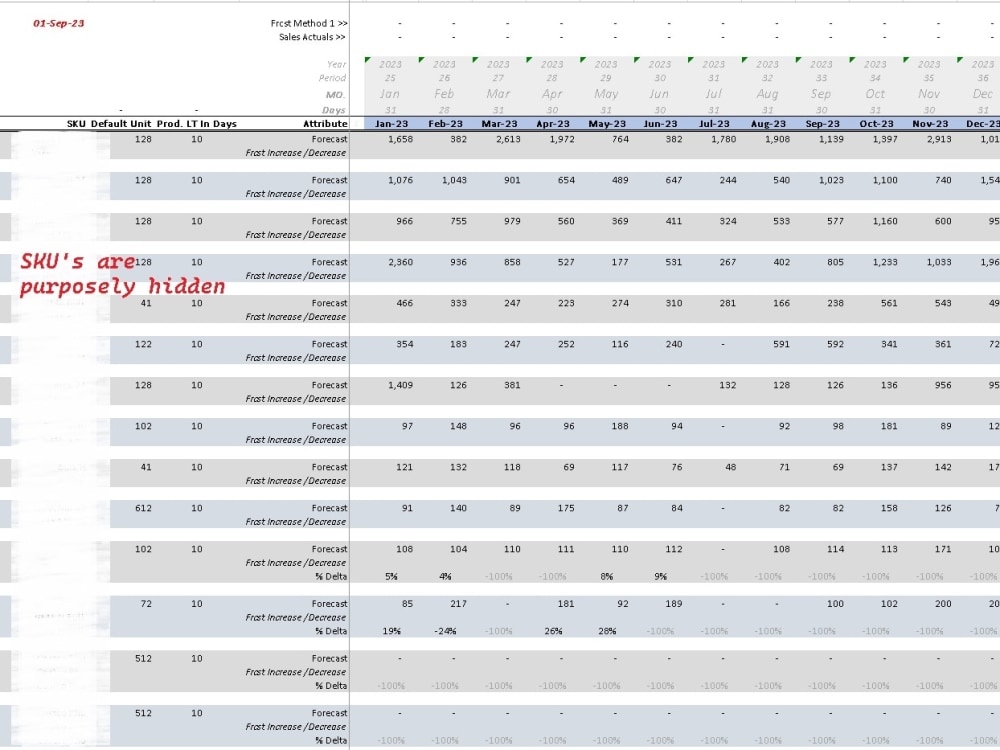Select forecast value 217
This screenshot has height=750, width=1000.
(458, 603)
